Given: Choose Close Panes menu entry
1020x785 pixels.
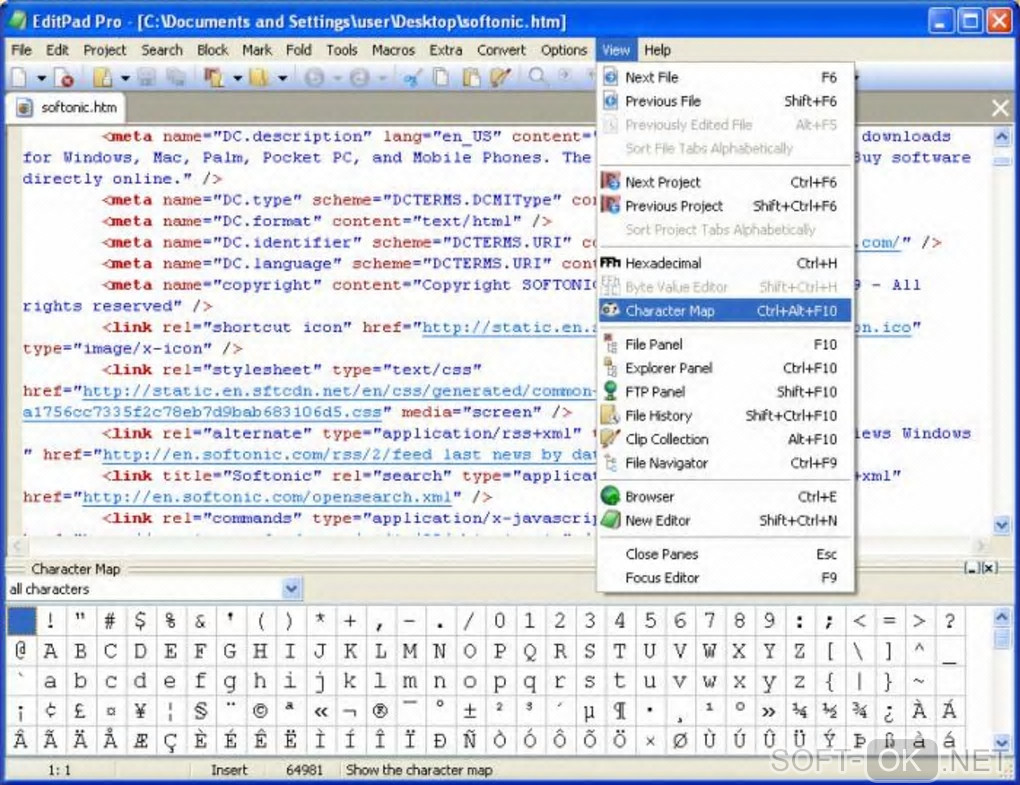Looking at the screenshot, I should pos(725,554).
